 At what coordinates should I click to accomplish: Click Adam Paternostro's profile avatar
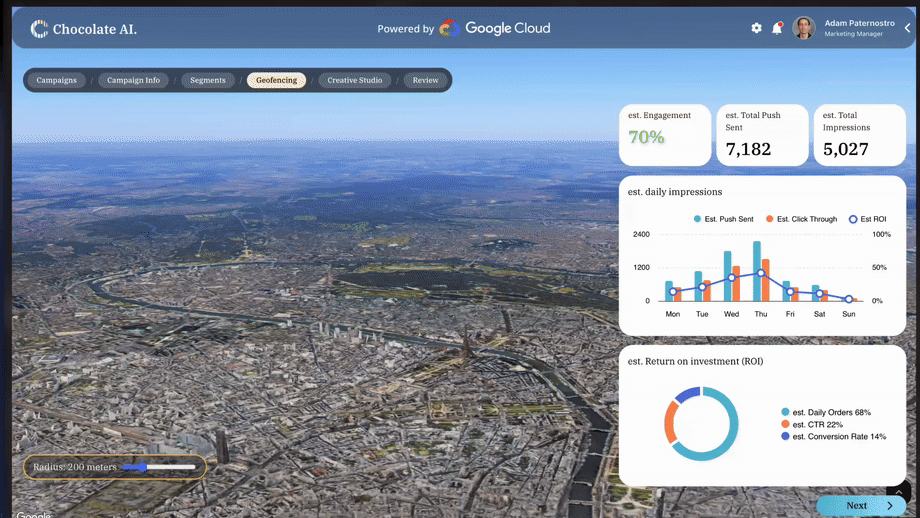click(803, 28)
